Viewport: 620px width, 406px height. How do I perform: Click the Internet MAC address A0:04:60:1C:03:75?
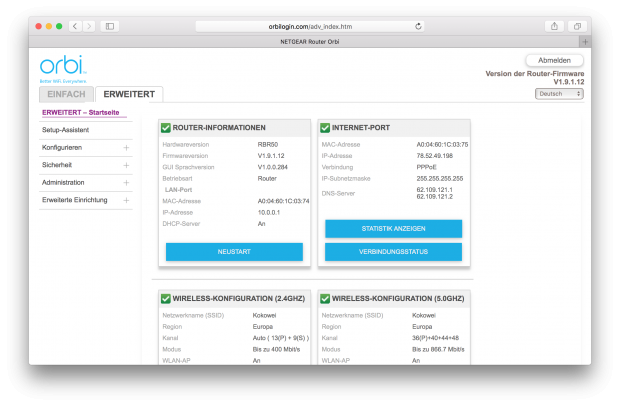pyautogui.click(x=442, y=145)
